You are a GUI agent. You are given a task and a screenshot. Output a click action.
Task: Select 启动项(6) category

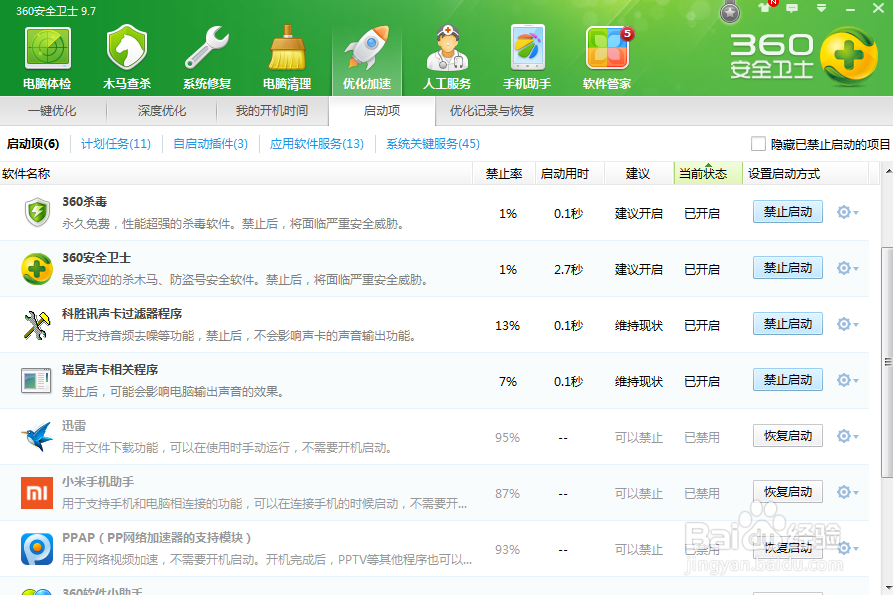(x=33, y=144)
